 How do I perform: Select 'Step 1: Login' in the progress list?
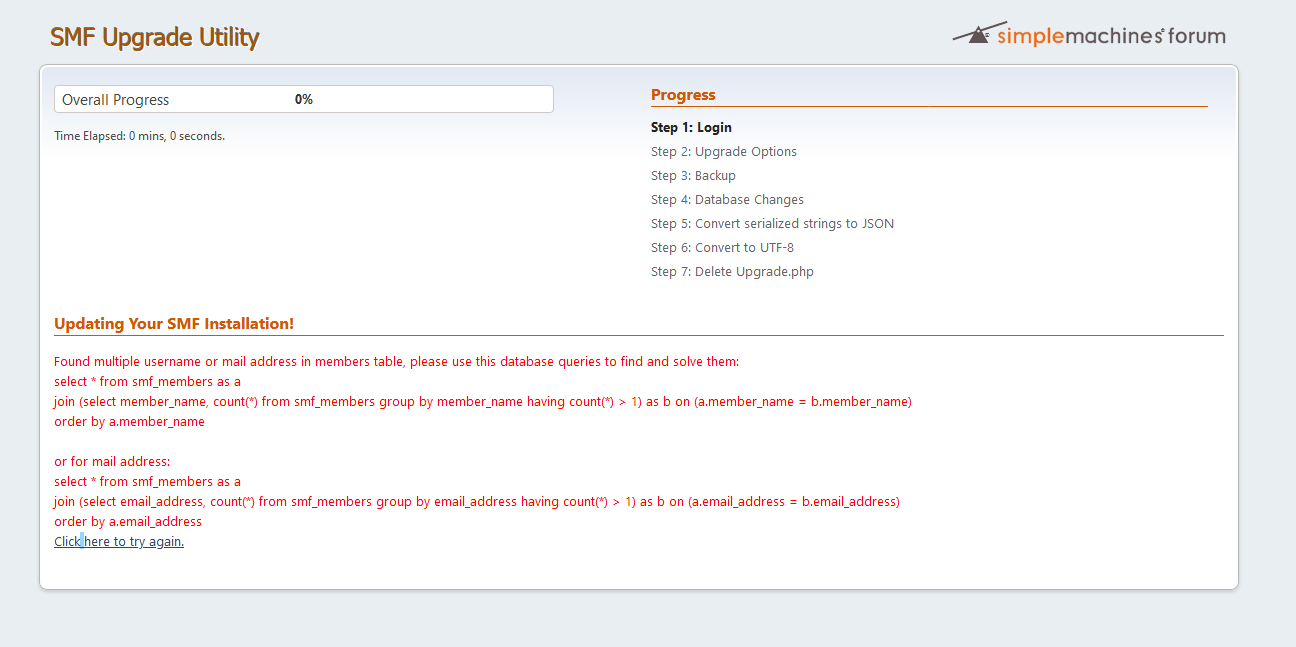pyautogui.click(x=691, y=127)
